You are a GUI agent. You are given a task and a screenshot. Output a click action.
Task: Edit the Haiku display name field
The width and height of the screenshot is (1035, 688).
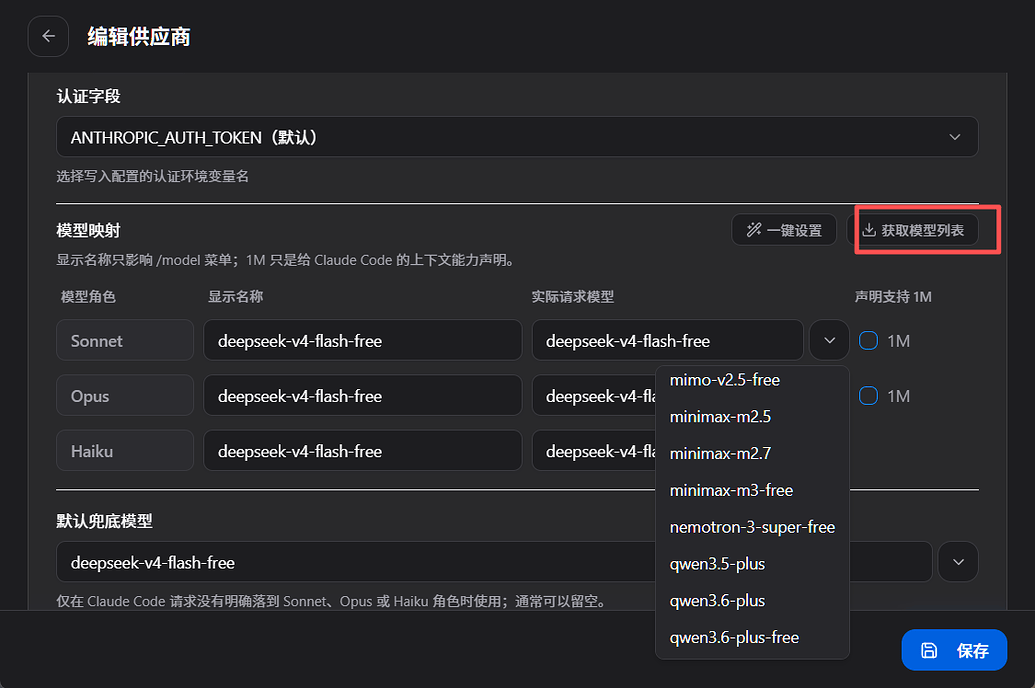click(x=362, y=451)
